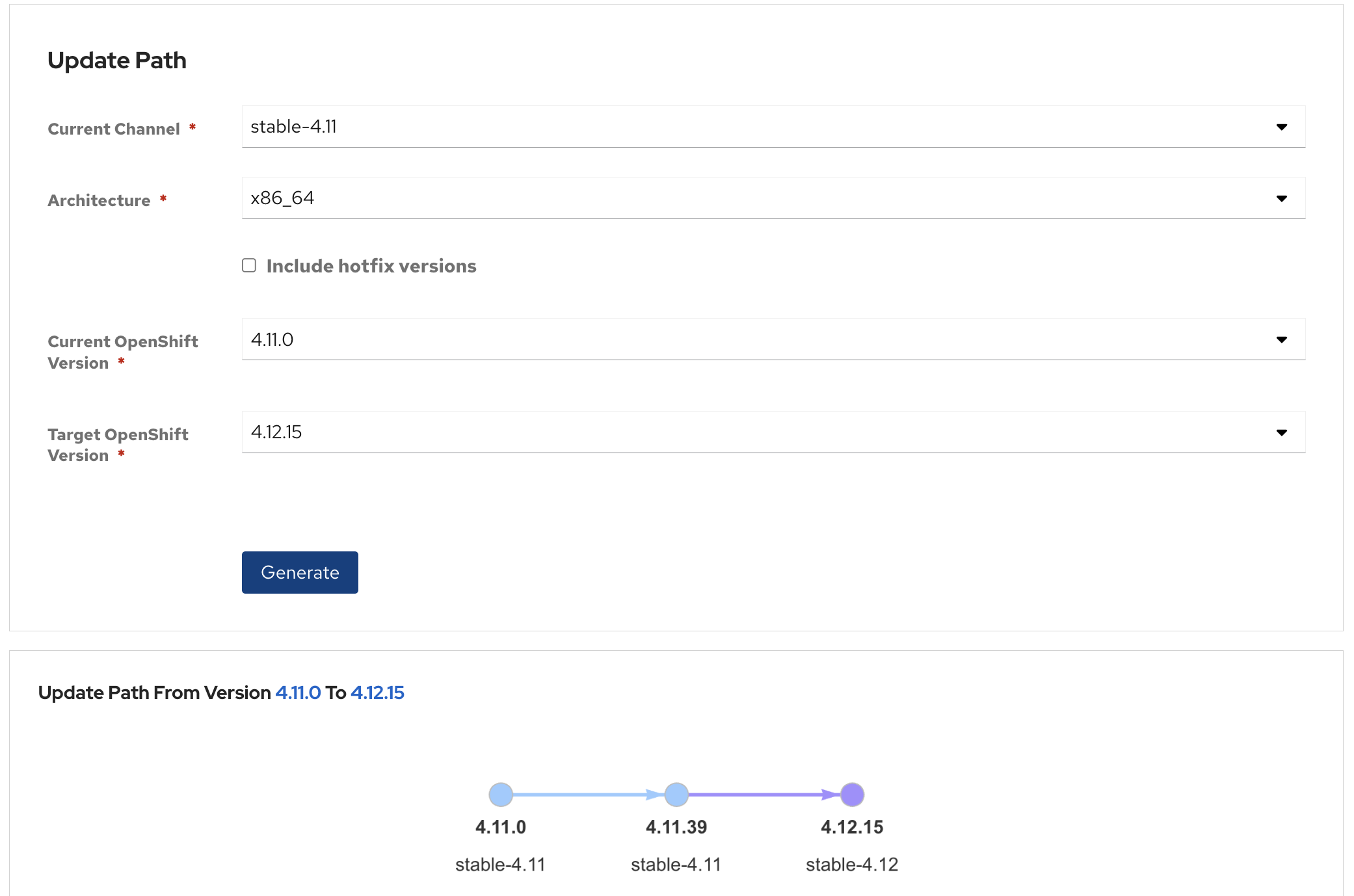Open the Current OpenShift Version dropdown
This screenshot has height=896, width=1354.
pyautogui.click(x=773, y=339)
